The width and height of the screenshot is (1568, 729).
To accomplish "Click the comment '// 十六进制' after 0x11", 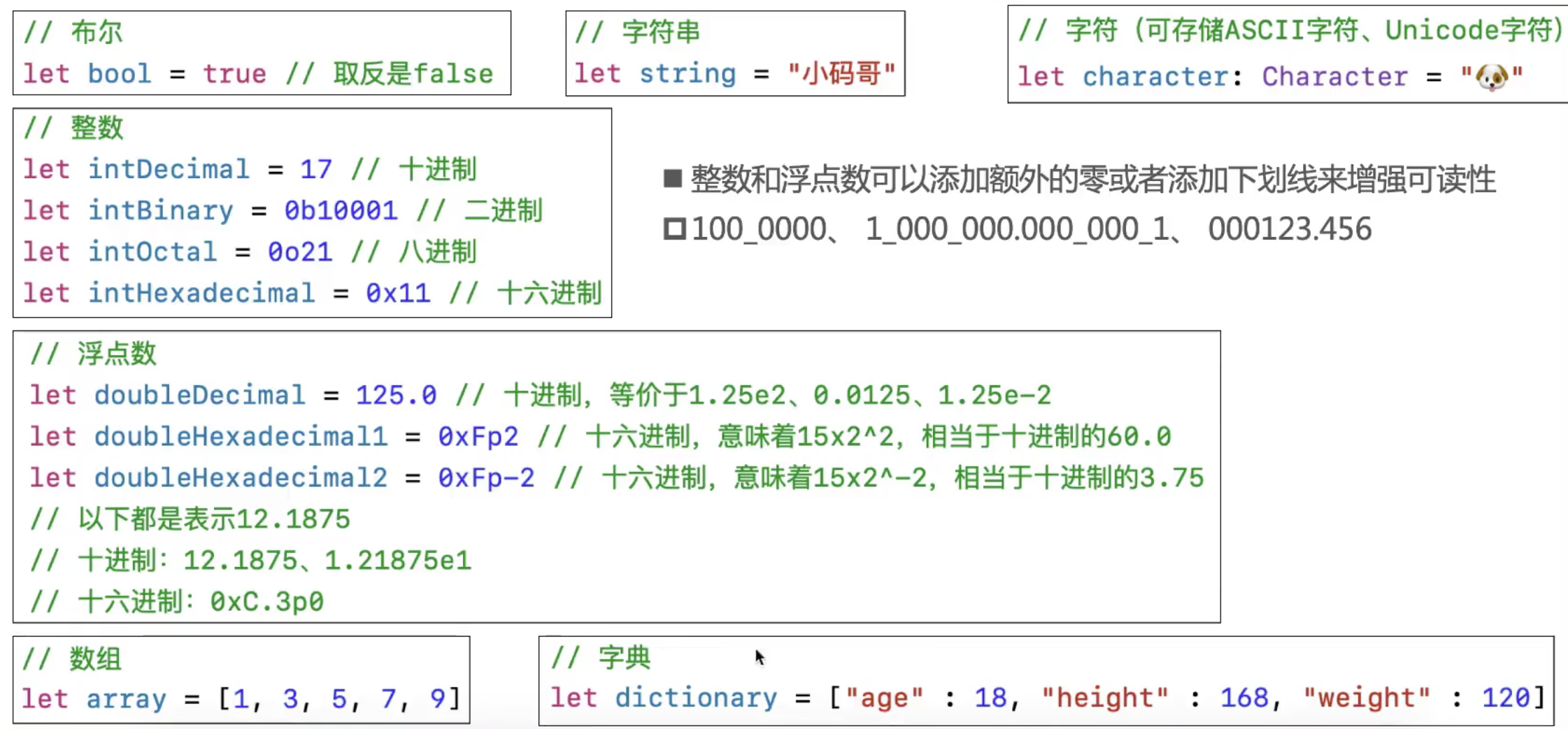I will tap(525, 293).
